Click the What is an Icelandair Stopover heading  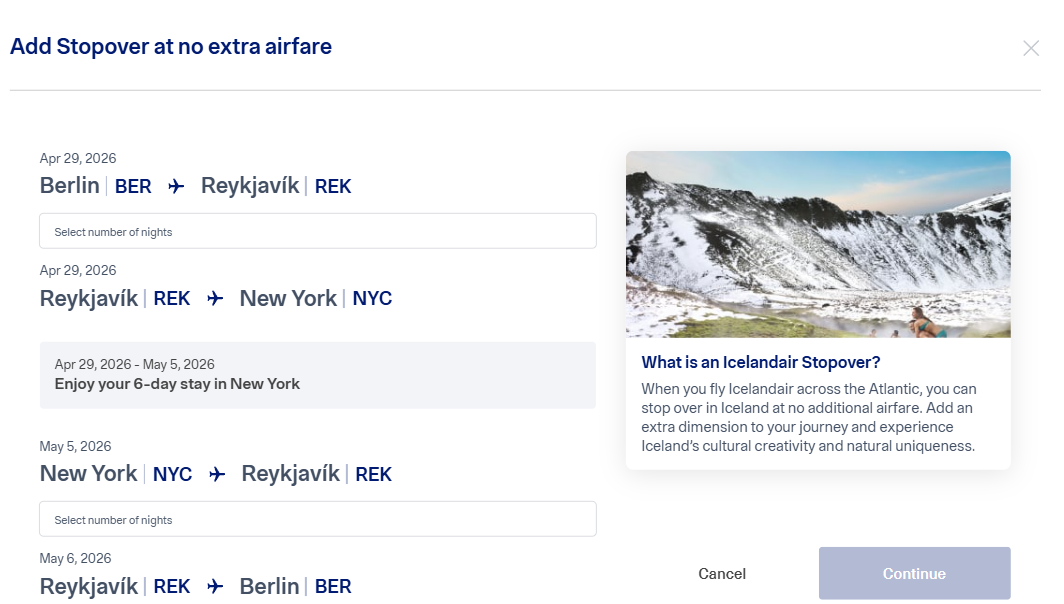[x=761, y=362]
